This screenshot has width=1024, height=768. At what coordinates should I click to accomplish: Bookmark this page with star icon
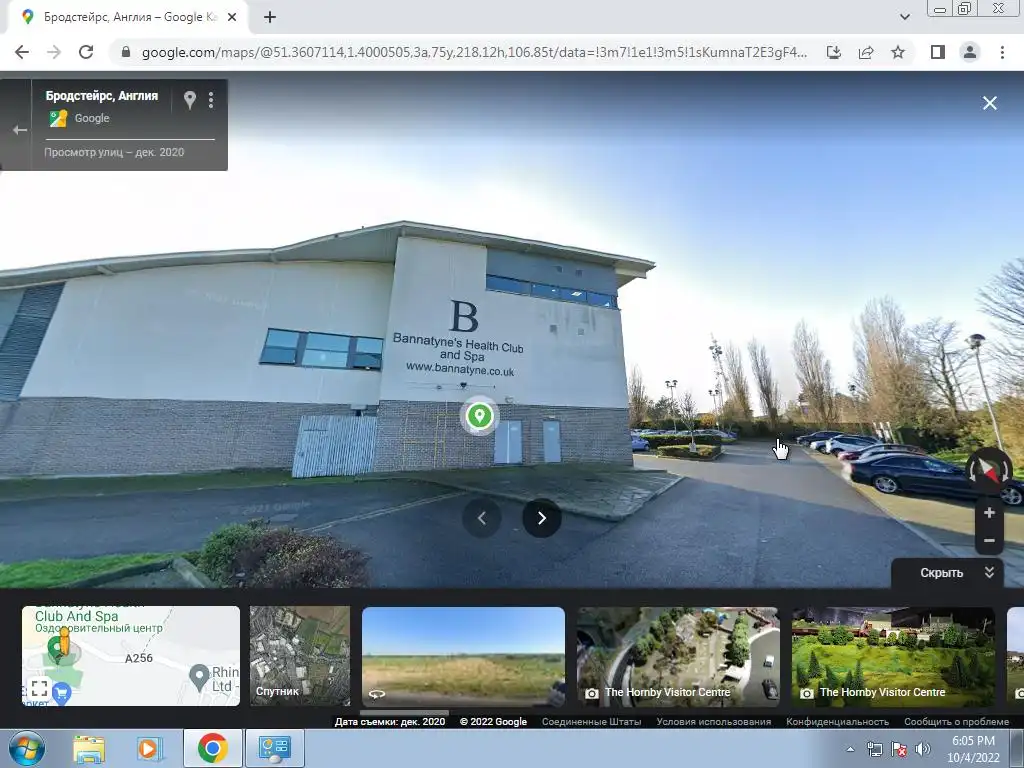tap(898, 52)
